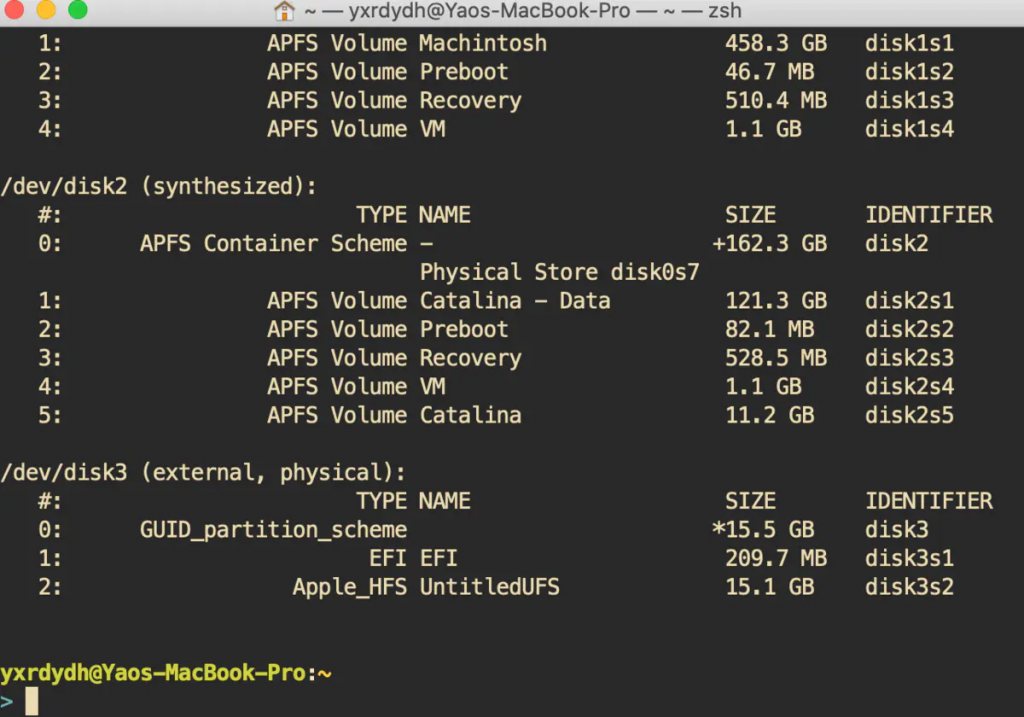Click '/dev/disk2 (synthesized):' header line
The width and height of the screenshot is (1024, 717).
coord(159,187)
